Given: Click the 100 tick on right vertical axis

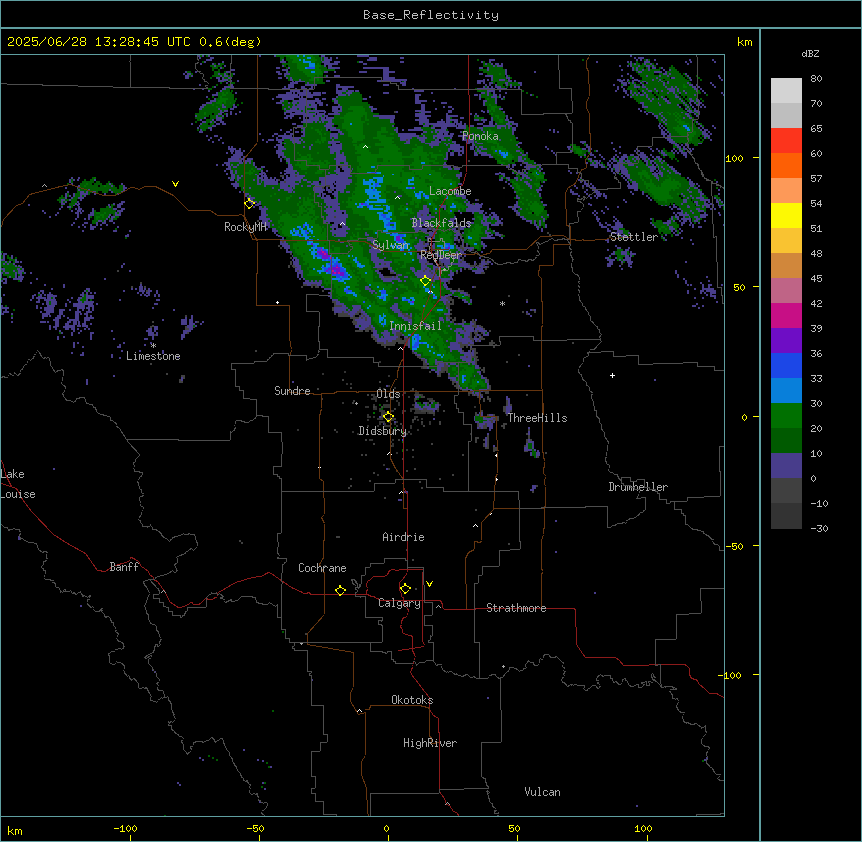Looking at the screenshot, I should coord(734,158).
